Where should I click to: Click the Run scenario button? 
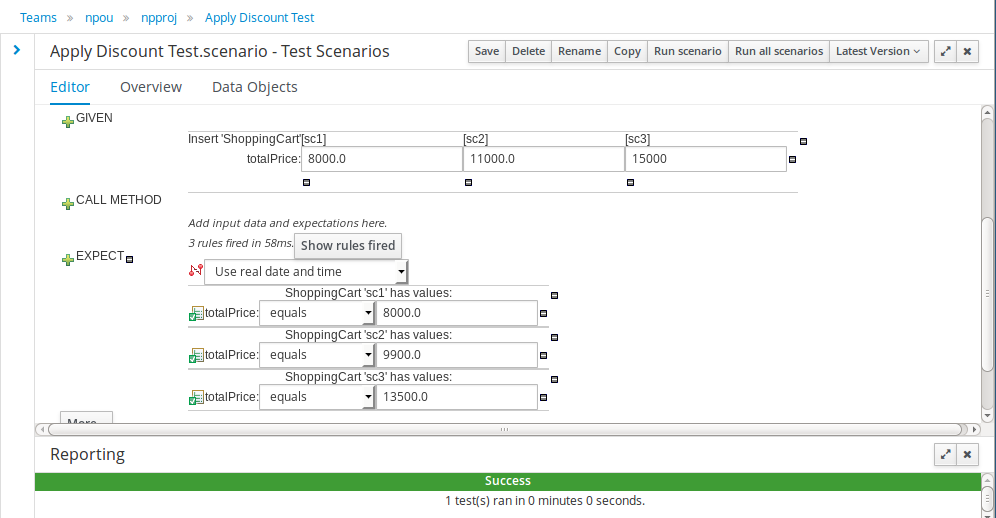coord(687,51)
